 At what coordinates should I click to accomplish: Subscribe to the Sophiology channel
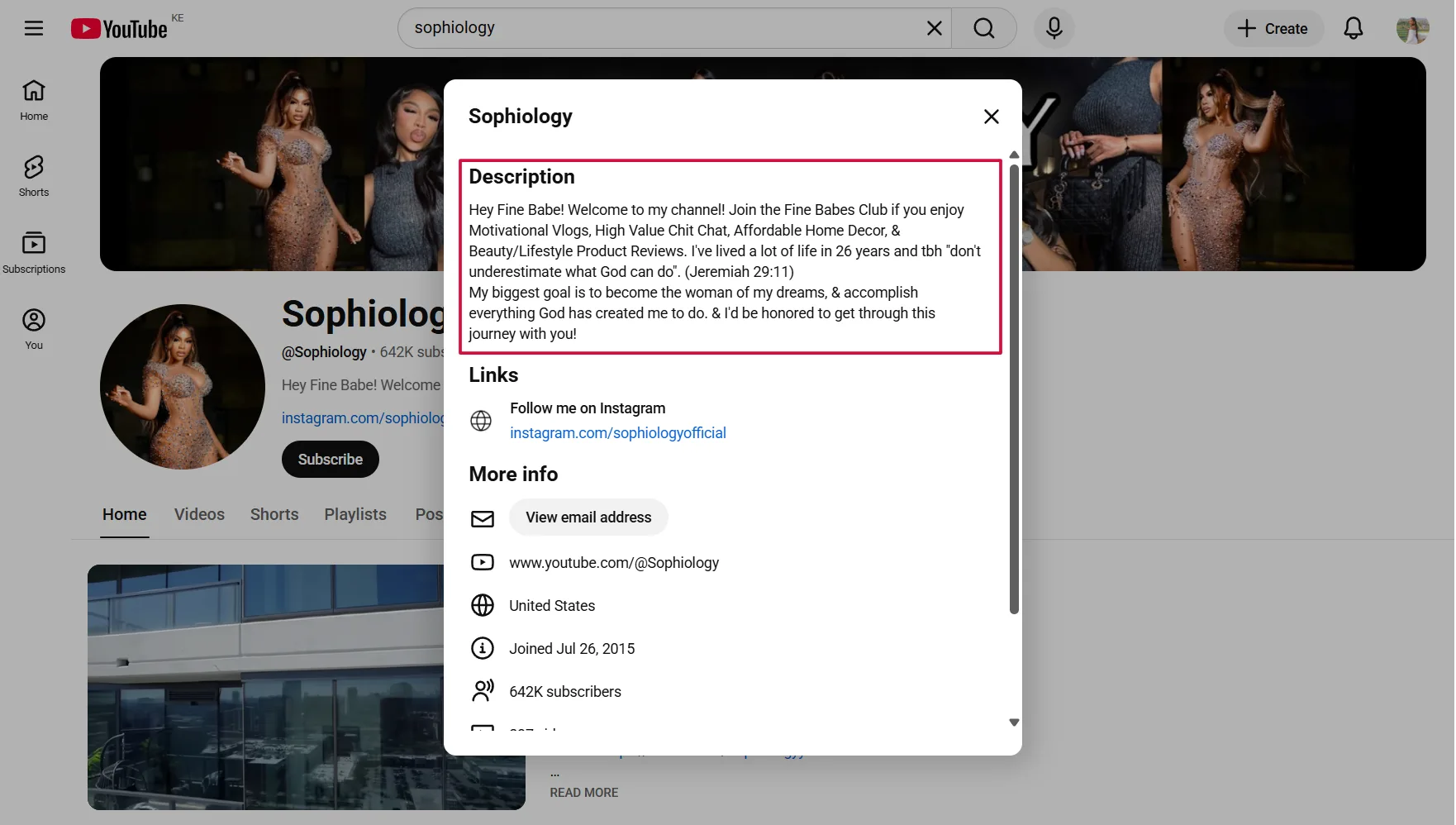331,460
